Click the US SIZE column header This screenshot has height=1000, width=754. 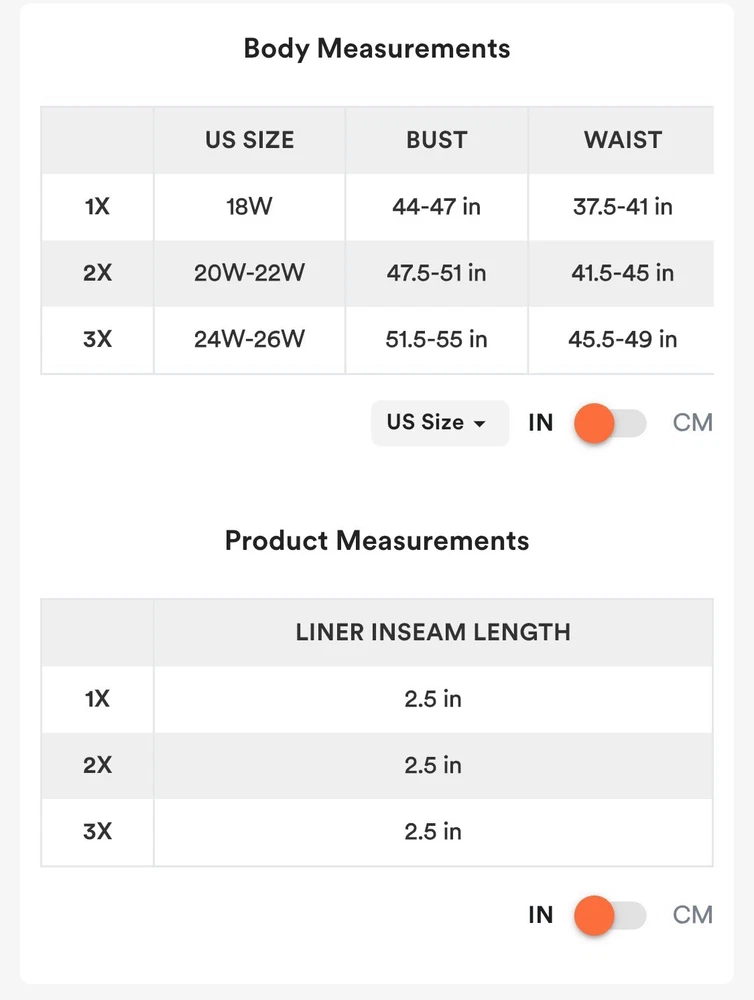(x=250, y=140)
